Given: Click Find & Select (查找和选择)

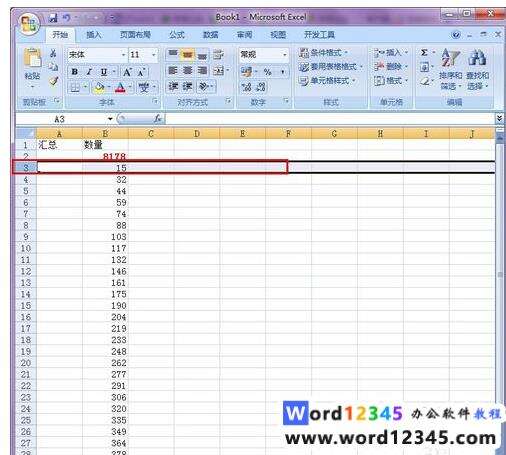Looking at the screenshot, I should 477,69.
